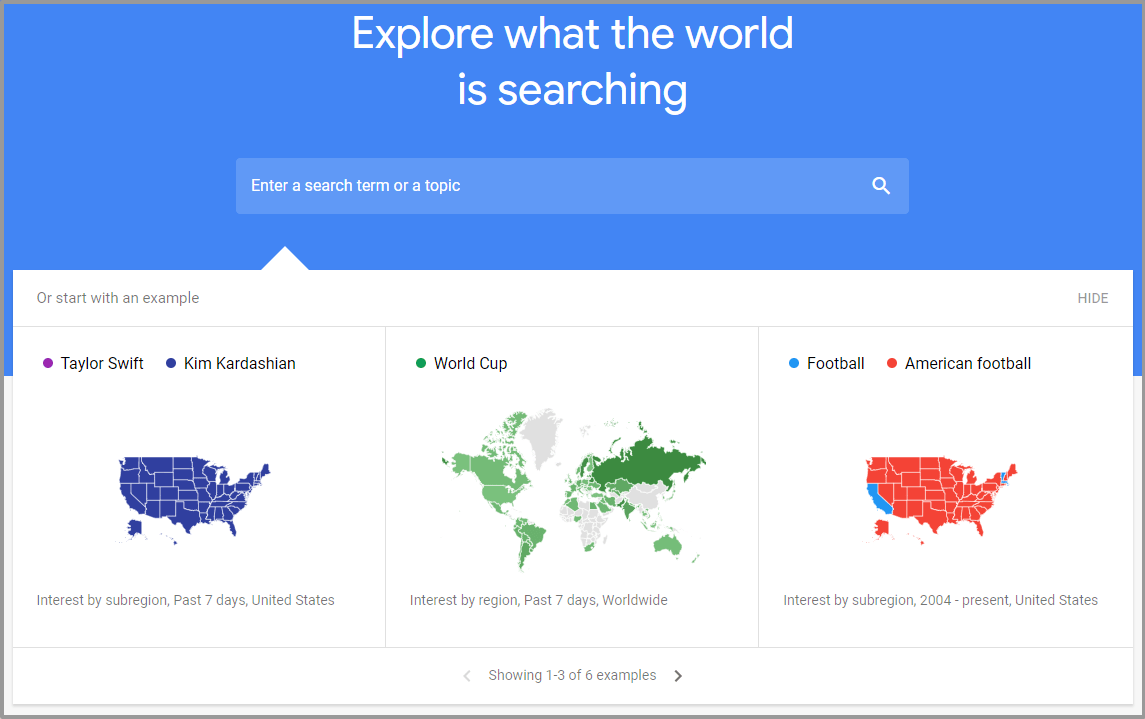Viewport: 1145px width, 719px height.
Task: Click the purple Taylor Swift dot
Action: (x=48, y=364)
